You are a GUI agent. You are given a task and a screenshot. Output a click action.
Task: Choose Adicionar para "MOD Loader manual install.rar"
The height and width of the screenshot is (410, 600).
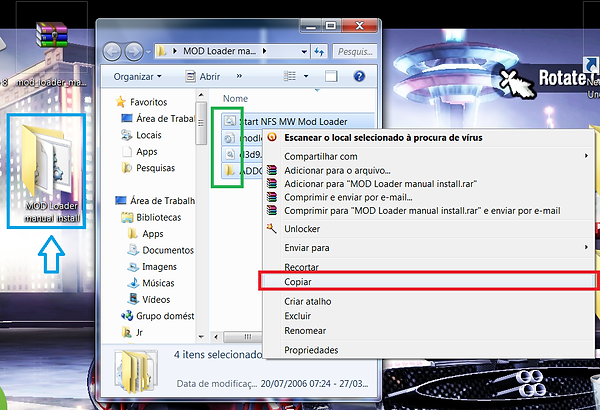point(429,184)
